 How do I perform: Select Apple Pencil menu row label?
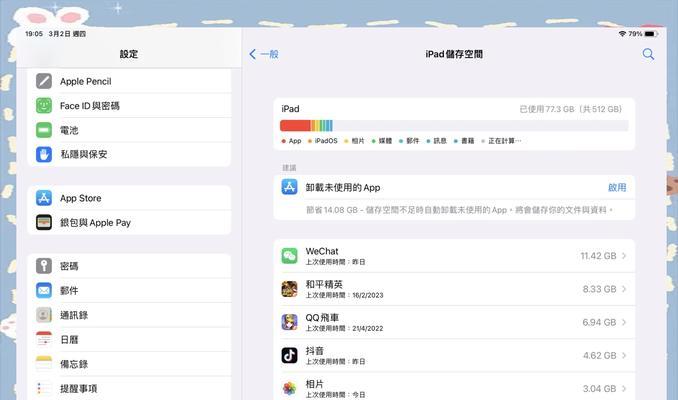pyautogui.click(x=86, y=81)
